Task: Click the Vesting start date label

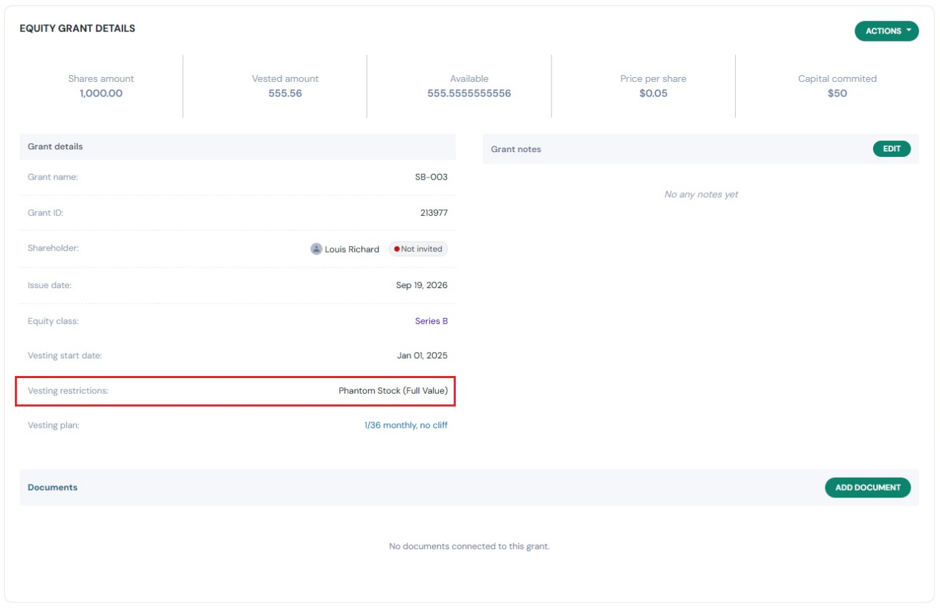Action: (65, 356)
